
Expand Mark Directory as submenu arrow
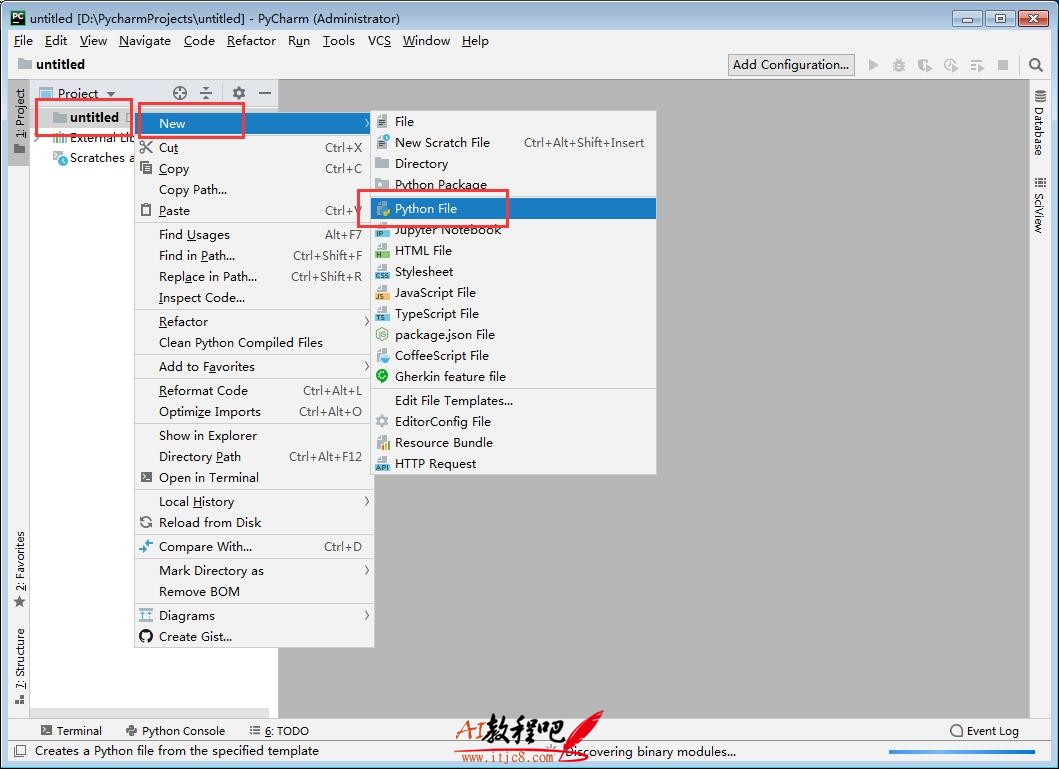pyautogui.click(x=367, y=571)
